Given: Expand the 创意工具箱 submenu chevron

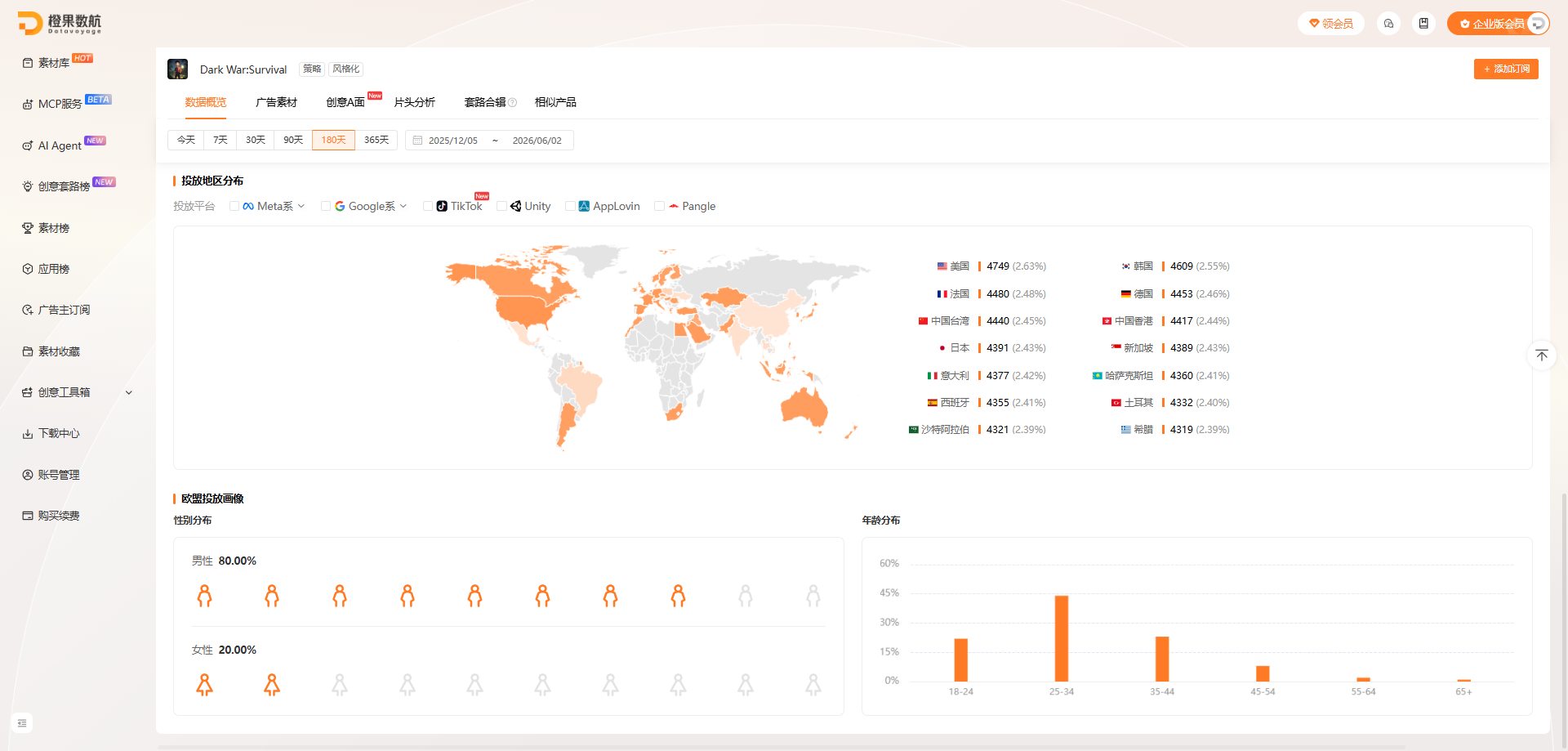Looking at the screenshot, I should pos(129,393).
